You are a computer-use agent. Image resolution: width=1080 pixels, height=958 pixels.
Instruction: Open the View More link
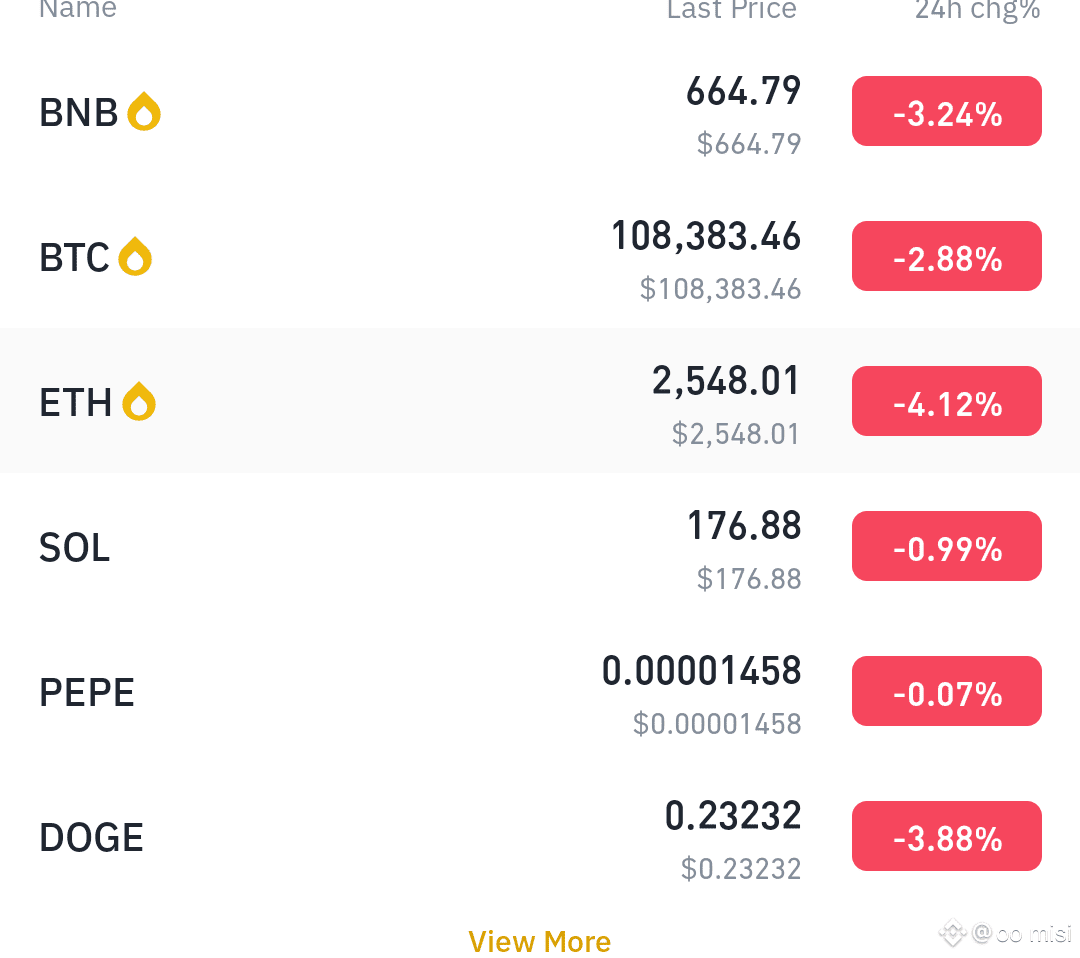539,941
